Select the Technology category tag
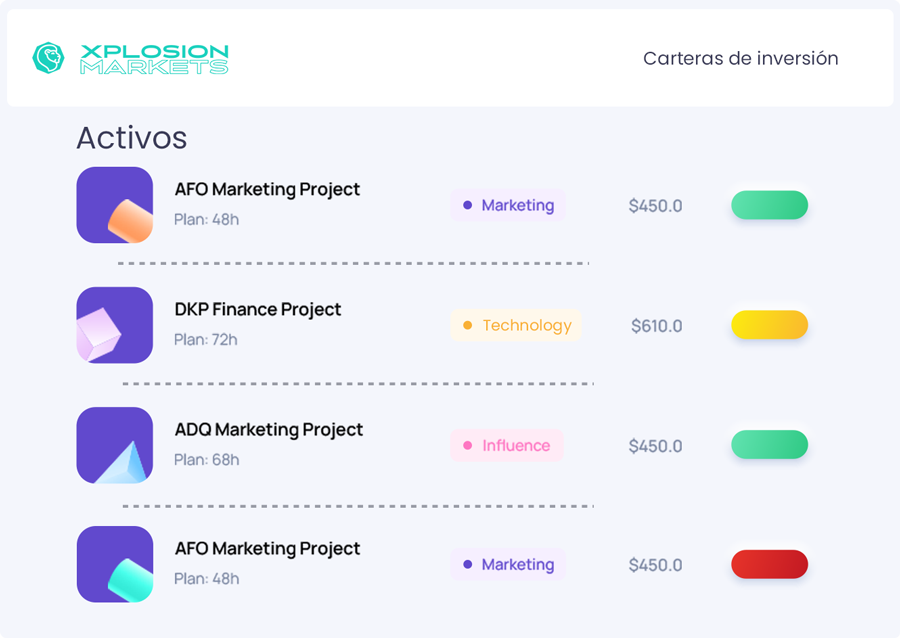Viewport: 900px width, 638px height. click(x=516, y=325)
